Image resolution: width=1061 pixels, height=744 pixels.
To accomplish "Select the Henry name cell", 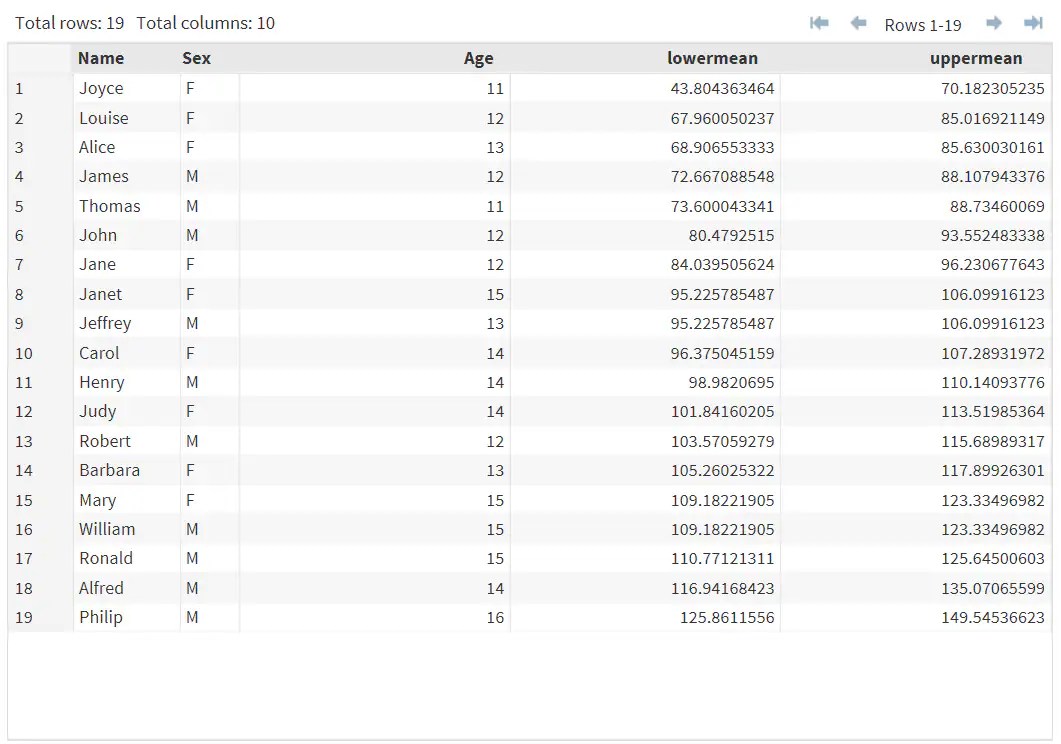I will point(127,382).
